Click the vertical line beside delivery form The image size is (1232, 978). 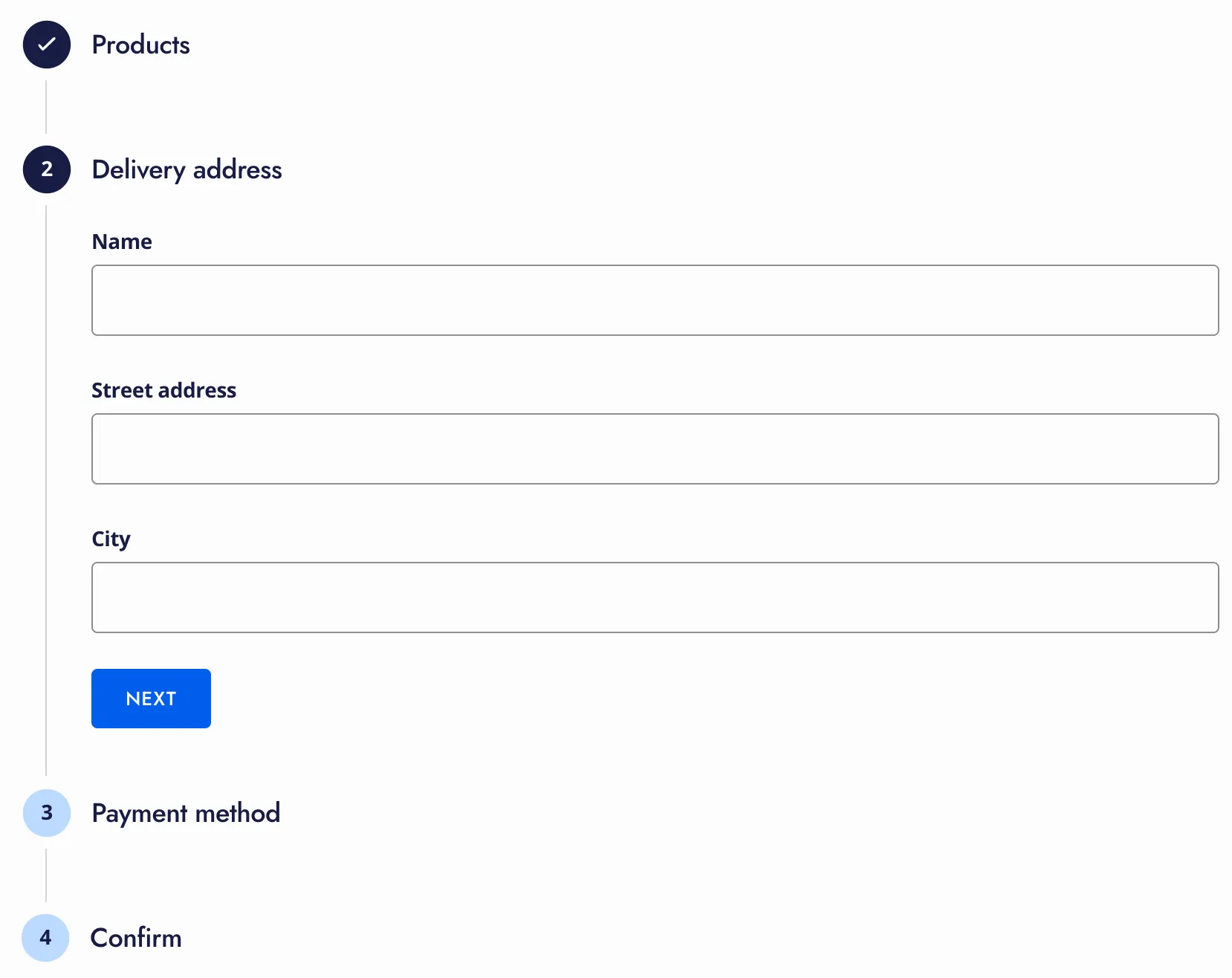[x=46, y=490]
